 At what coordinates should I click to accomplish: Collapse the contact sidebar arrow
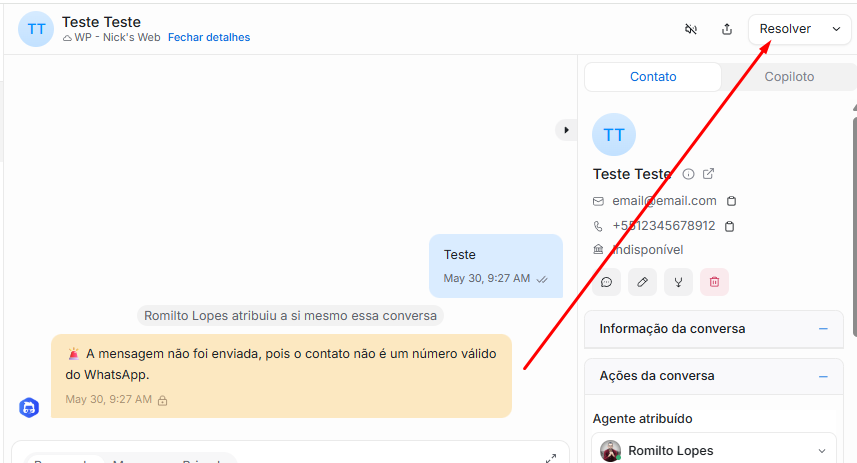[566, 130]
